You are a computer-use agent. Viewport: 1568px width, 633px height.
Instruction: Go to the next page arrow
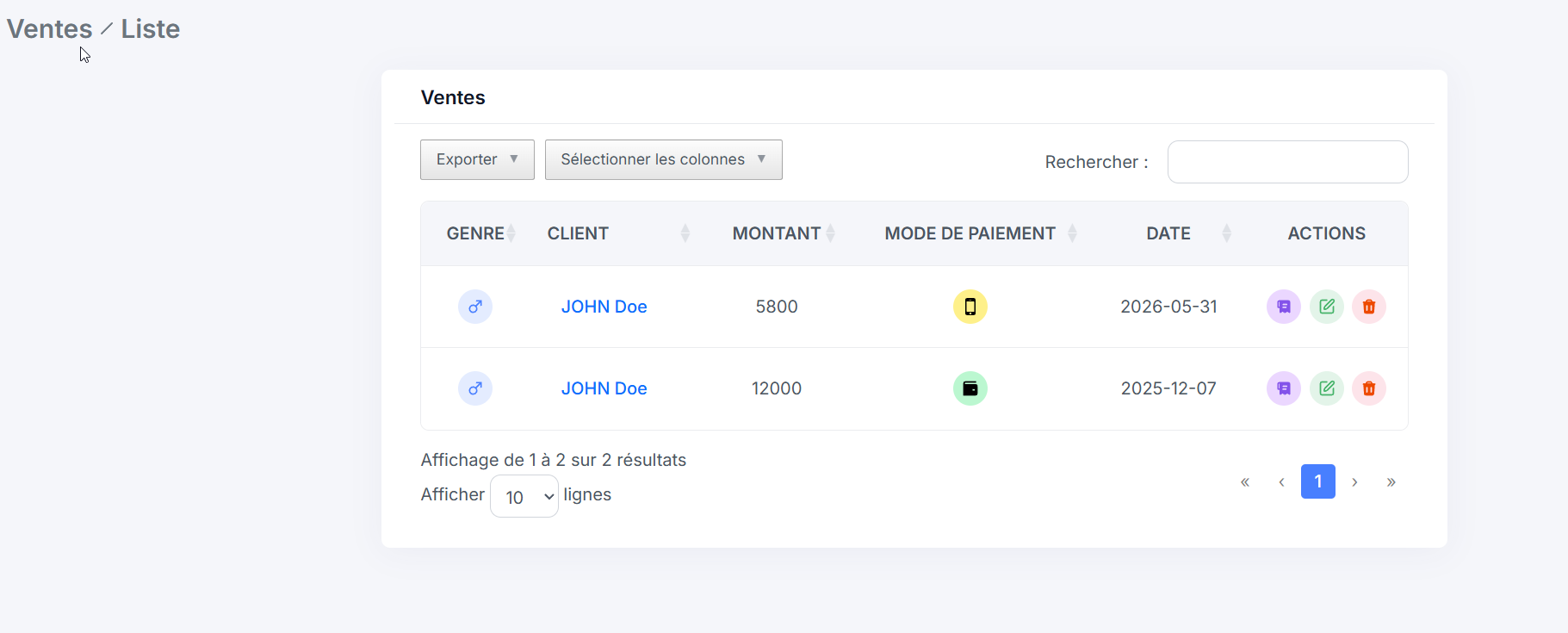(1354, 481)
